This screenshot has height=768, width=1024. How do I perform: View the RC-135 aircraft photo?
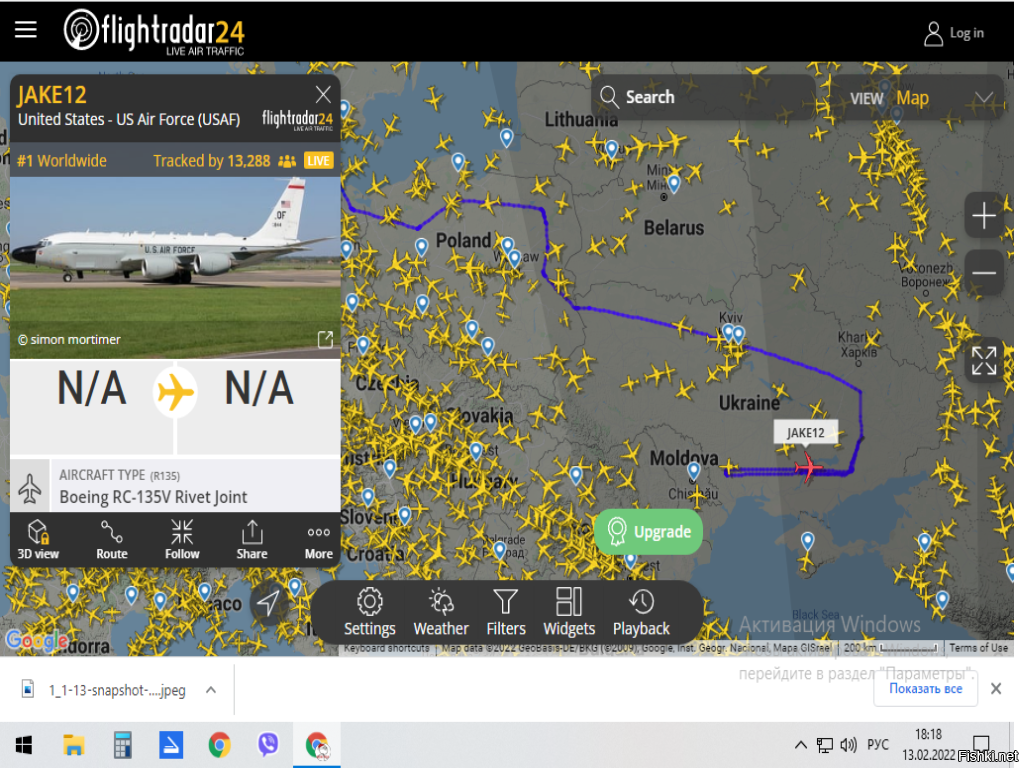coord(175,268)
